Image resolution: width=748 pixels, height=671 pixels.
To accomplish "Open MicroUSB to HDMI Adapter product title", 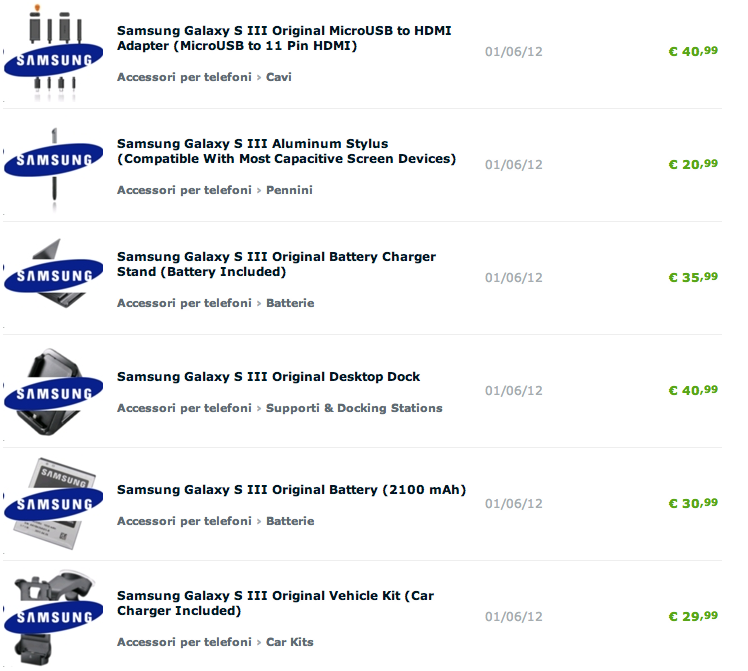I will 284,38.
